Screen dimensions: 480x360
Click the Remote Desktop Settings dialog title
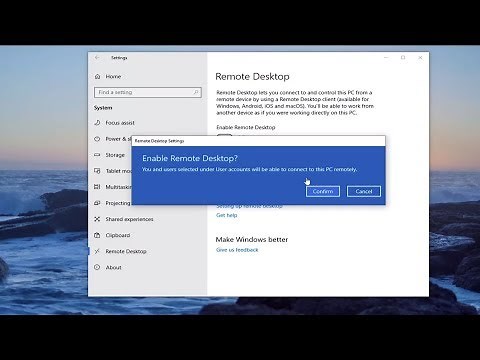[159, 141]
